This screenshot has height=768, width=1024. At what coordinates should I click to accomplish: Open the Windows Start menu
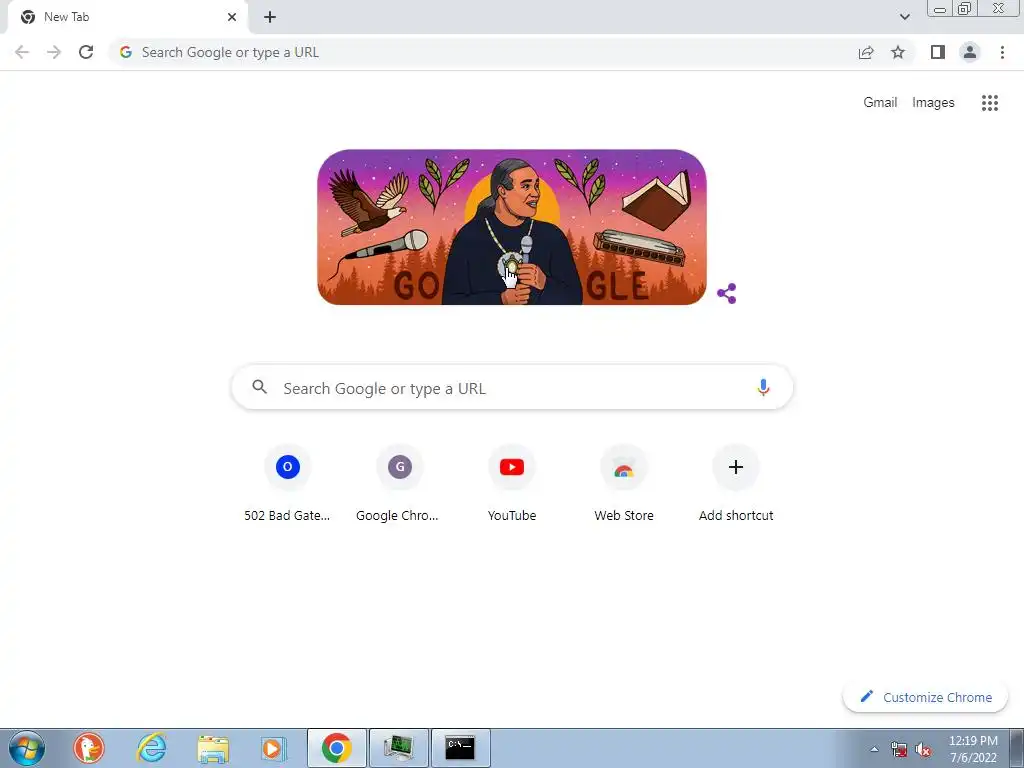[x=27, y=748]
